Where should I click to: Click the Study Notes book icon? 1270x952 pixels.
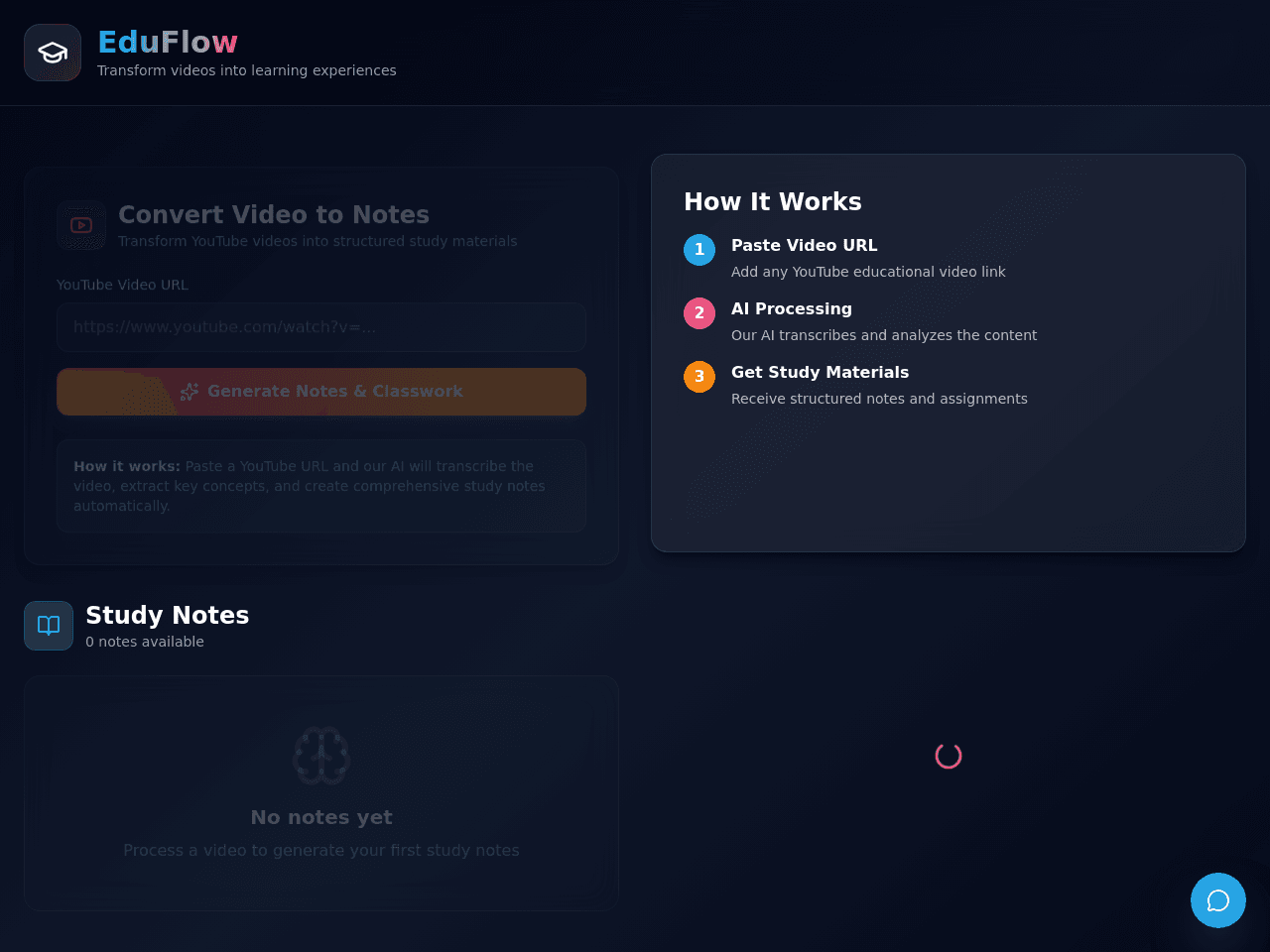[49, 626]
